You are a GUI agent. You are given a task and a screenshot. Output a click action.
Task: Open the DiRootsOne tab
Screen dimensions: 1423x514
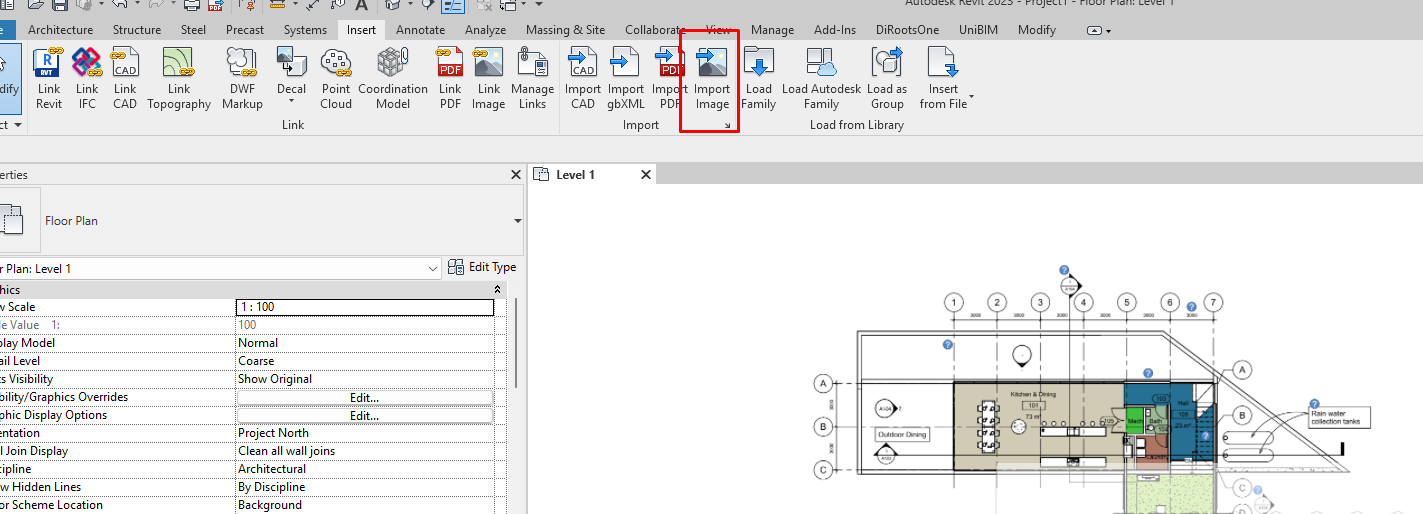[x=907, y=30]
